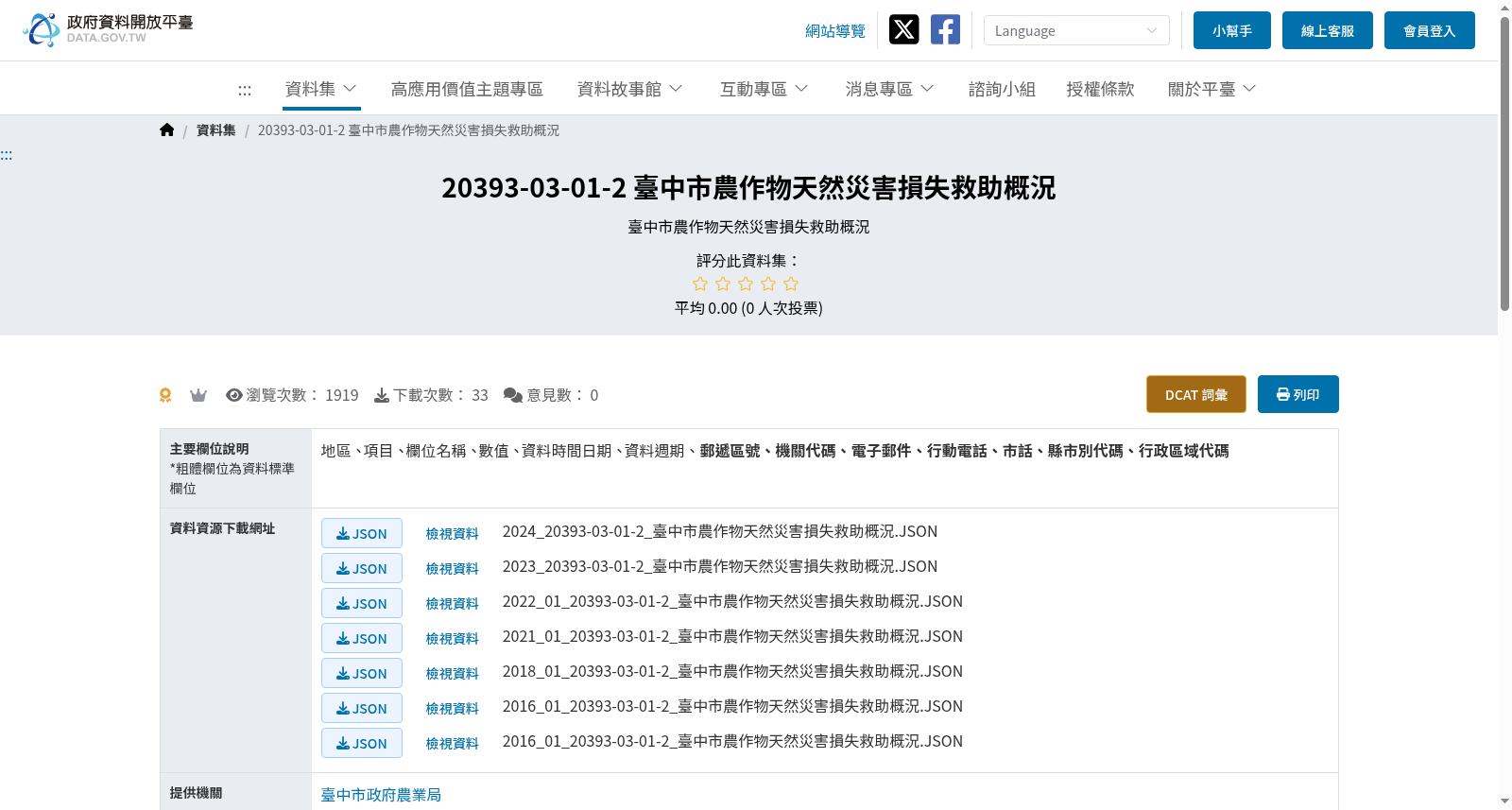Open the Facebook social icon
This screenshot has height=810, width=1512.
coord(945,29)
